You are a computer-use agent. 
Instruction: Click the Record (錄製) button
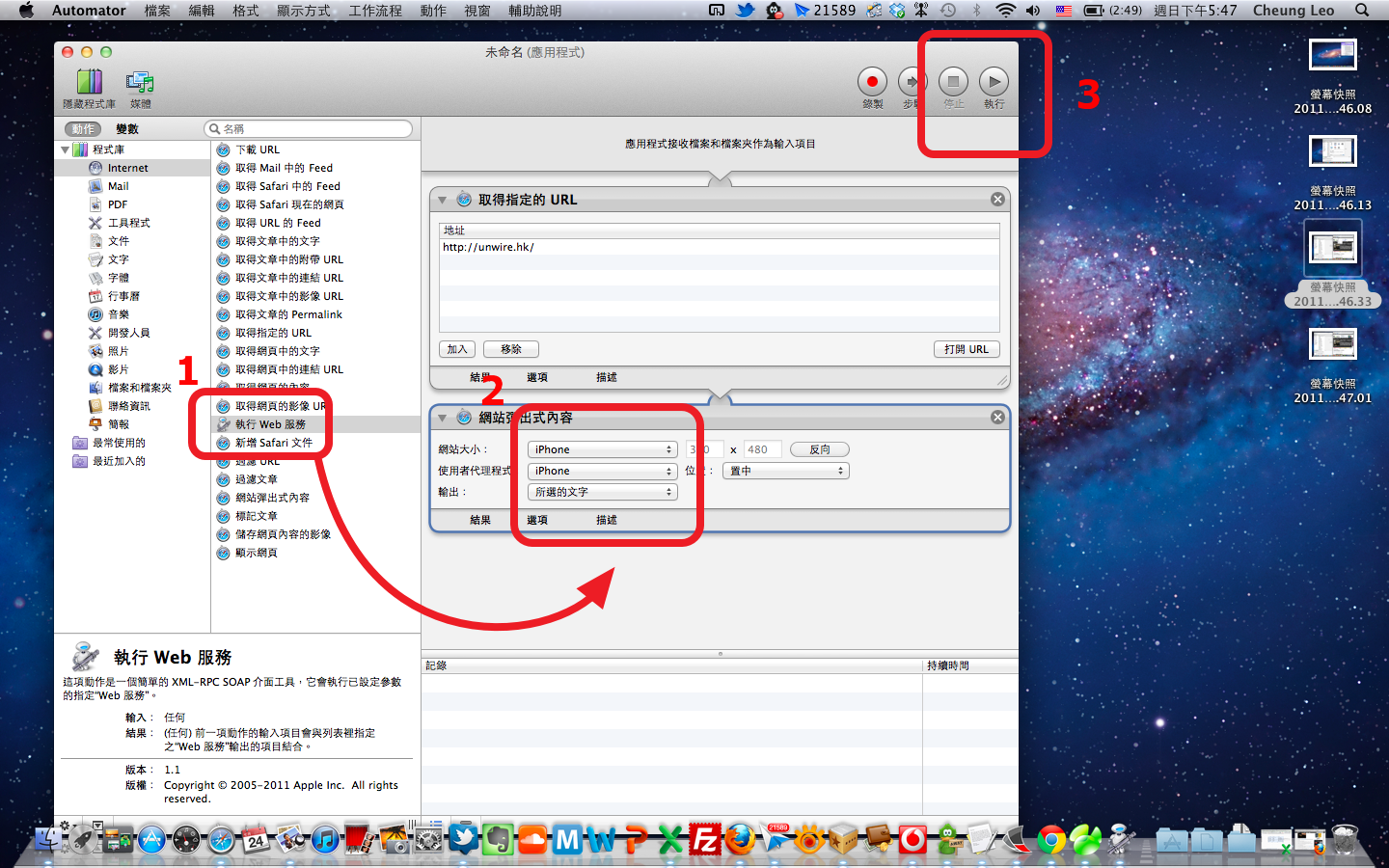872,83
